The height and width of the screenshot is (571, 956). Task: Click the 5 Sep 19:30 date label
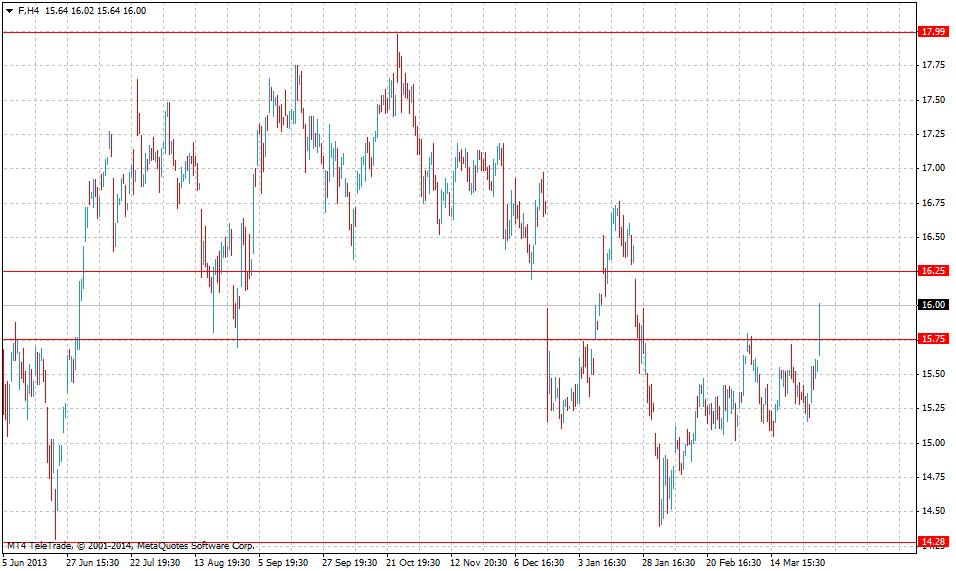[x=283, y=562]
